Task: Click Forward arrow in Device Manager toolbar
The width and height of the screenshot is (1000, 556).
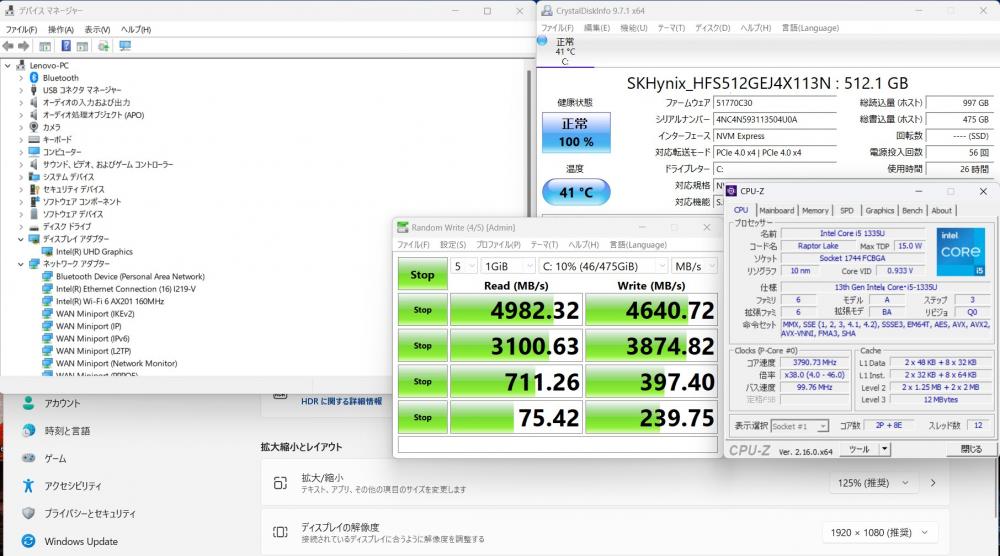Action: 24,46
